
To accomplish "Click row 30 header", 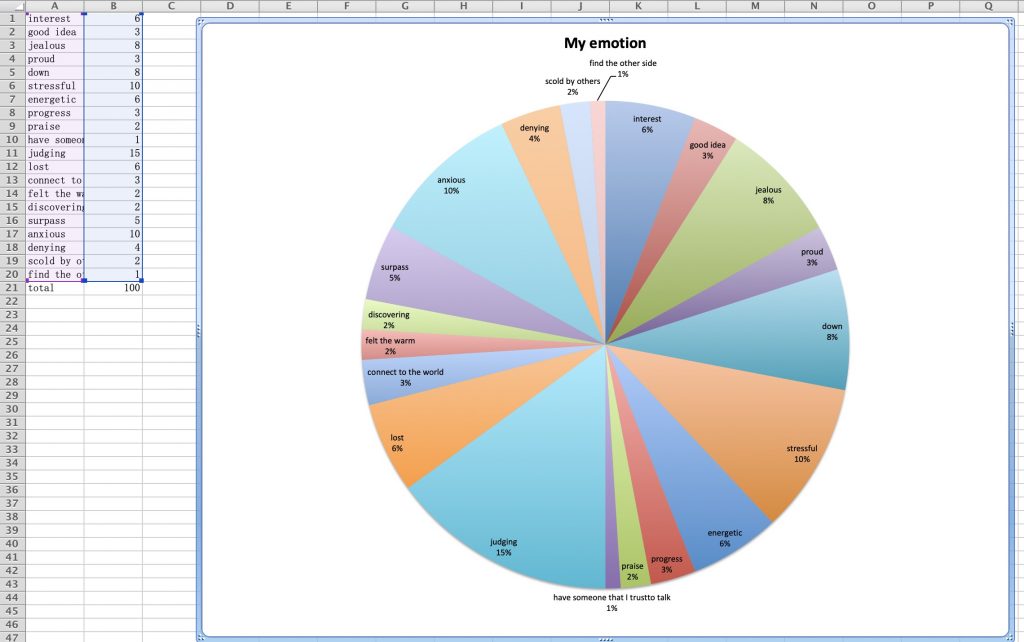I will pyautogui.click(x=12, y=409).
